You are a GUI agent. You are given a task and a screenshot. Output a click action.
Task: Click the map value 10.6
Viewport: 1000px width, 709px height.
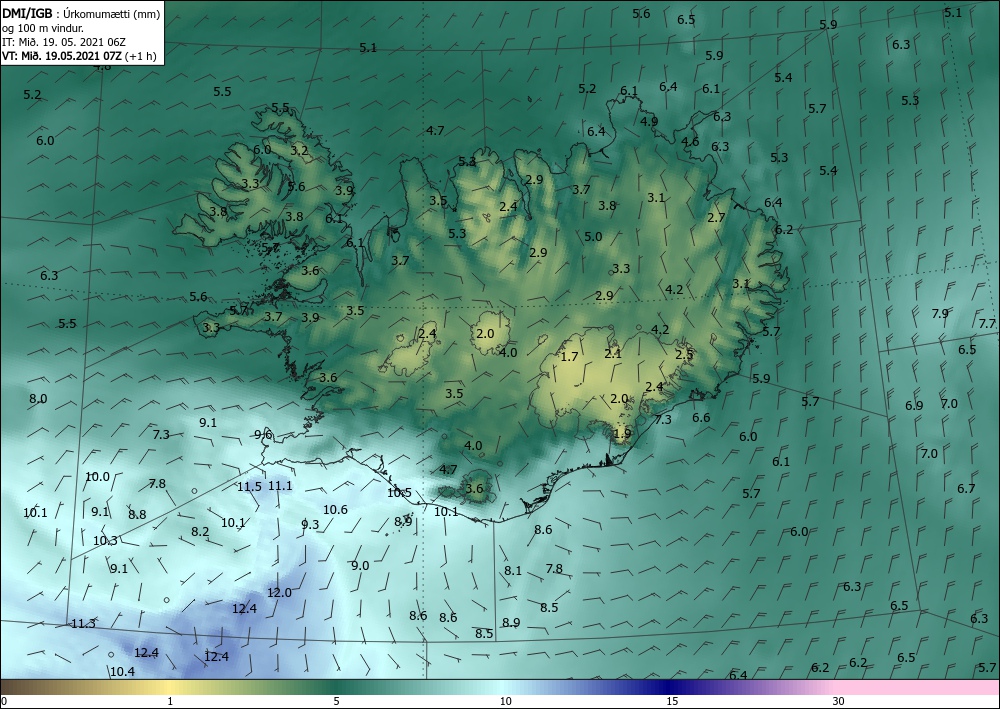pos(335,509)
